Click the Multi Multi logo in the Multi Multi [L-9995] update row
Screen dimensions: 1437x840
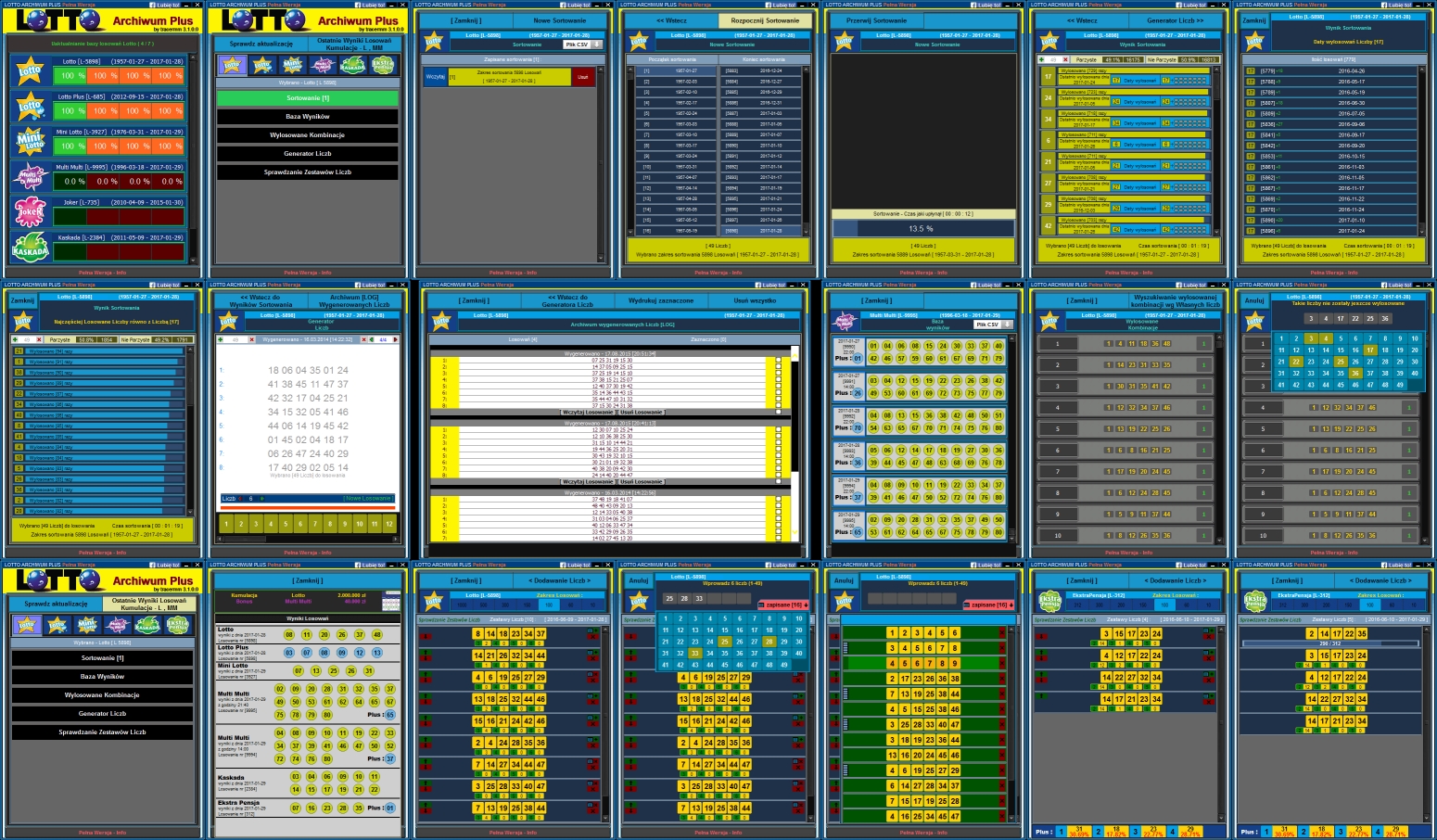(x=30, y=177)
